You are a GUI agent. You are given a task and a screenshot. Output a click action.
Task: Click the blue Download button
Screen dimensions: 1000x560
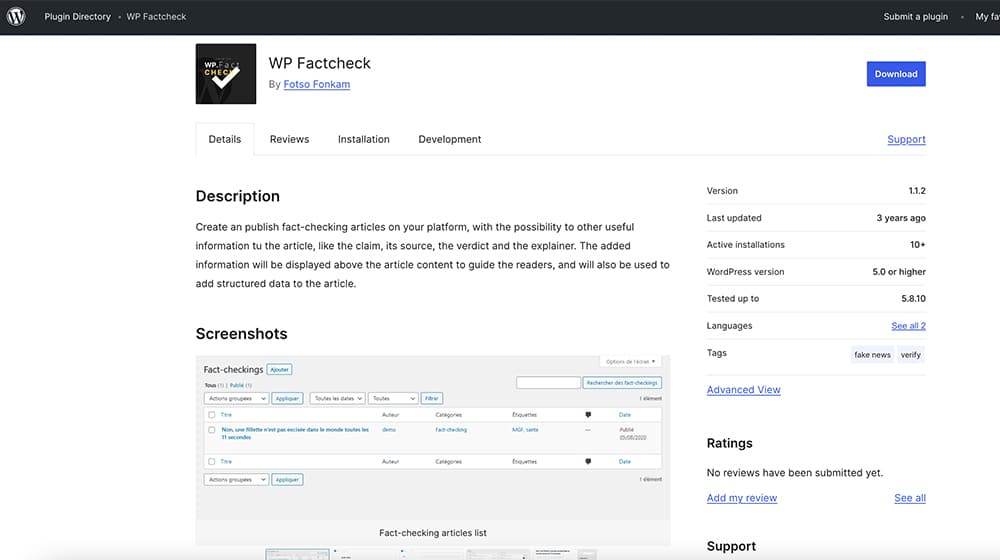(896, 74)
